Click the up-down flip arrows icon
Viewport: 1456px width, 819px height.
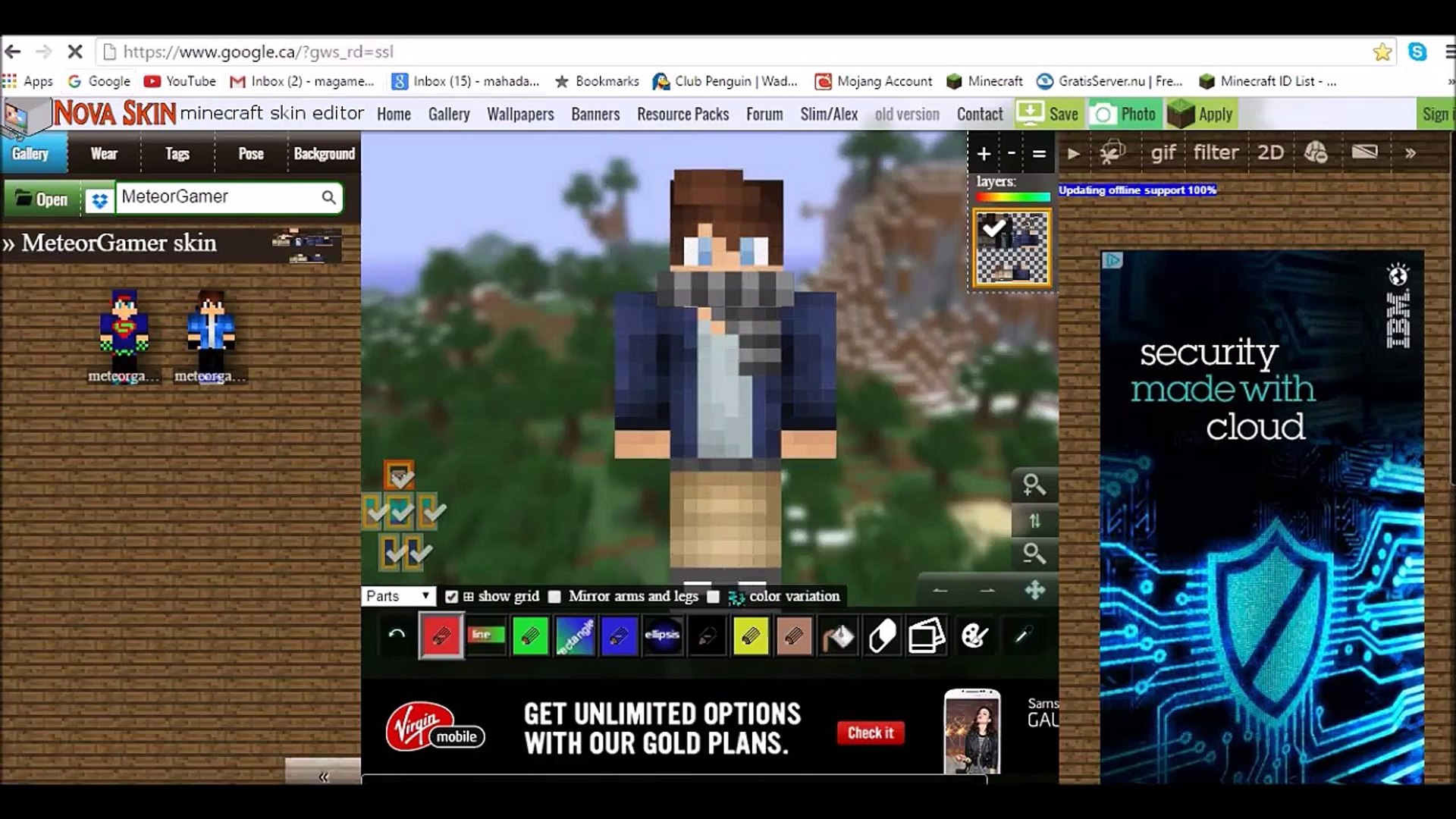[x=1034, y=520]
